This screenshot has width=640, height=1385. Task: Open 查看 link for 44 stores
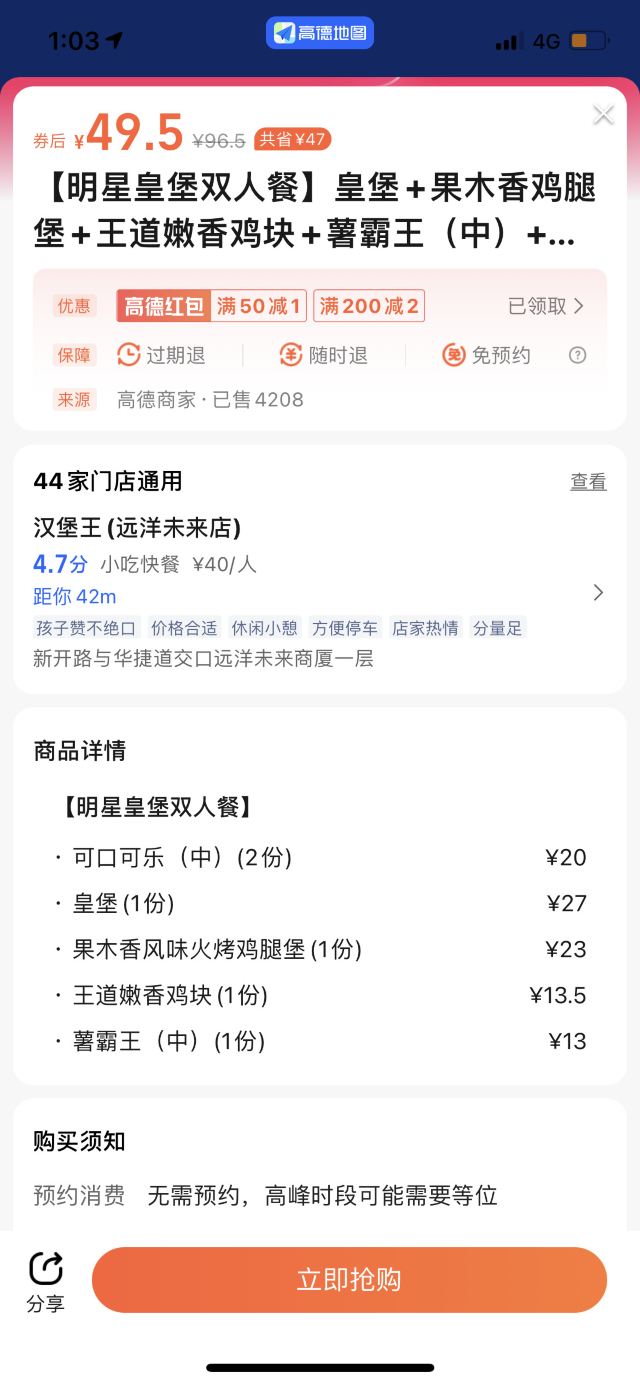click(588, 482)
